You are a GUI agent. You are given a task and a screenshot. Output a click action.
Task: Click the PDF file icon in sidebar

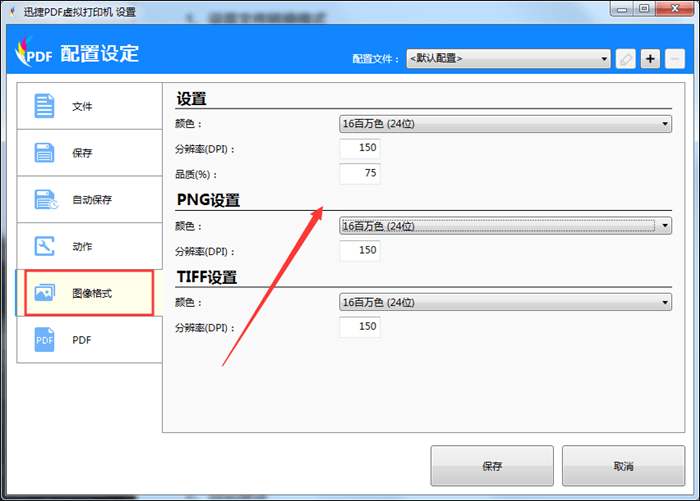(44, 340)
